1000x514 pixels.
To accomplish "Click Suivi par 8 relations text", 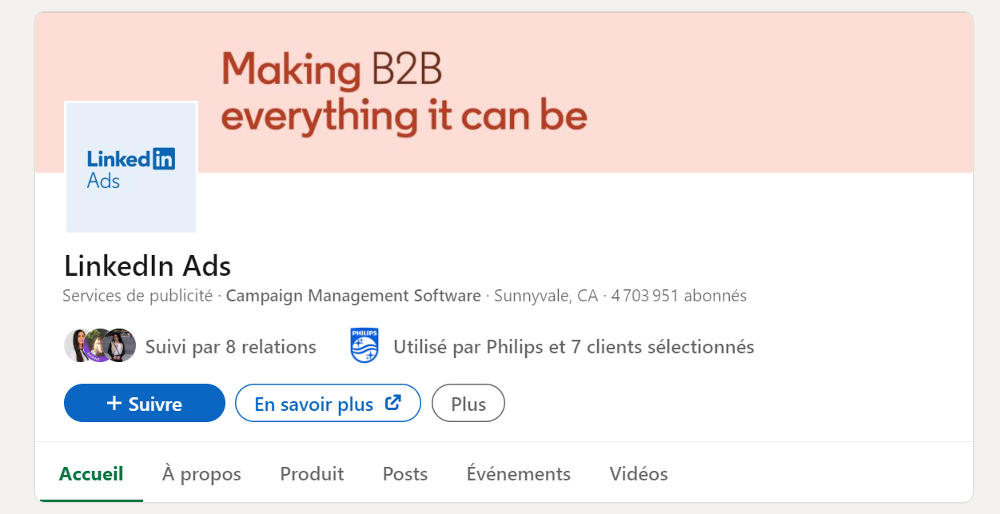I will [x=231, y=347].
